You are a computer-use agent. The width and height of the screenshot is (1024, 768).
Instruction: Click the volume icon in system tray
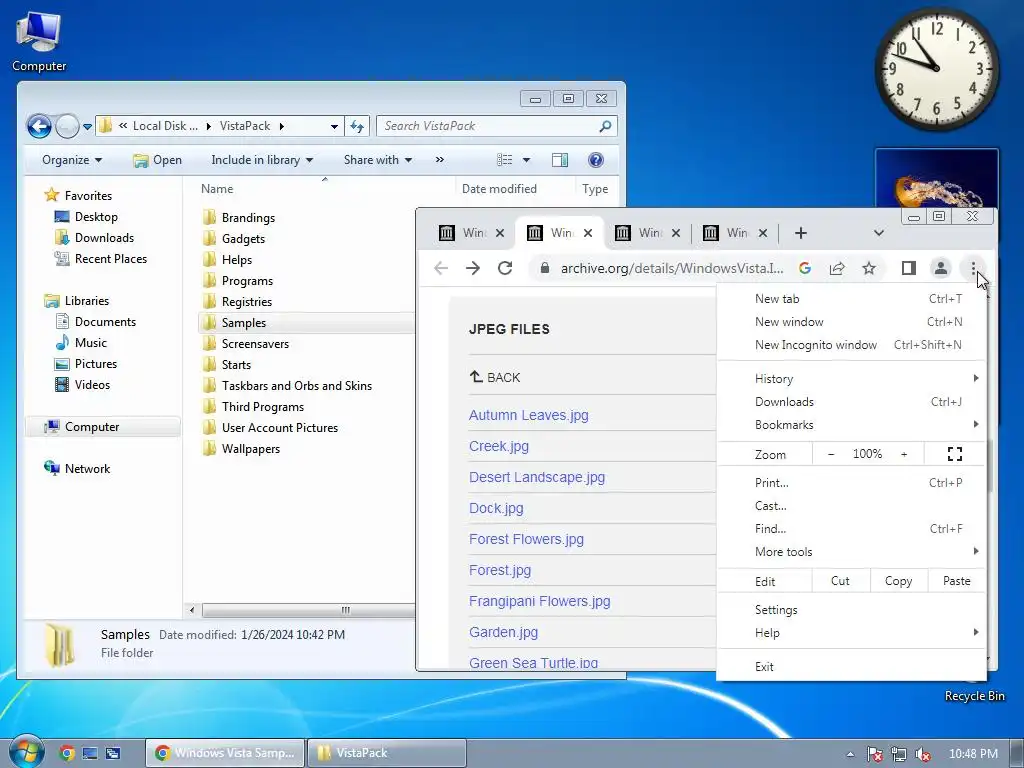923,754
